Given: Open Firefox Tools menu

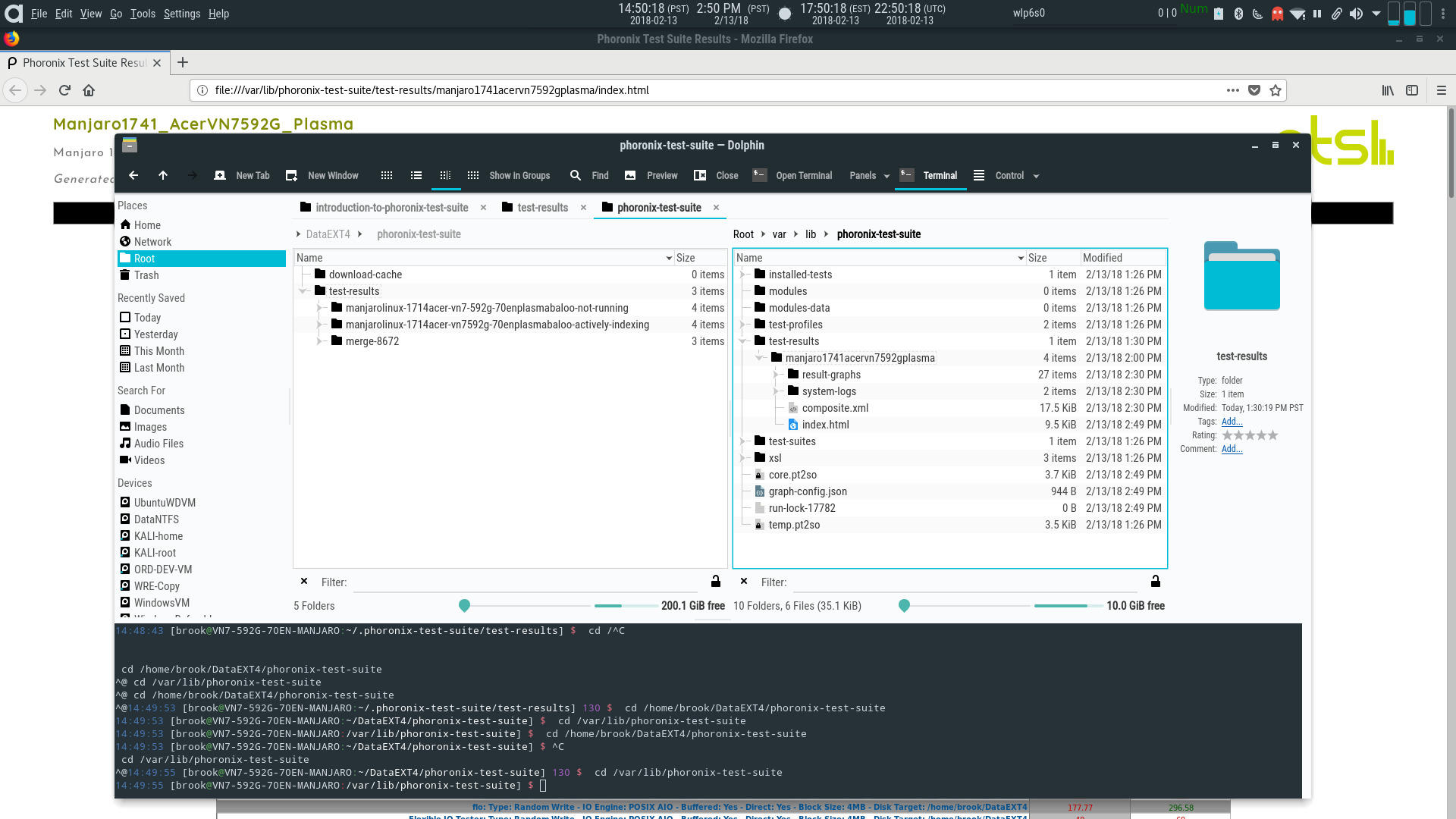Looking at the screenshot, I should point(143,14).
